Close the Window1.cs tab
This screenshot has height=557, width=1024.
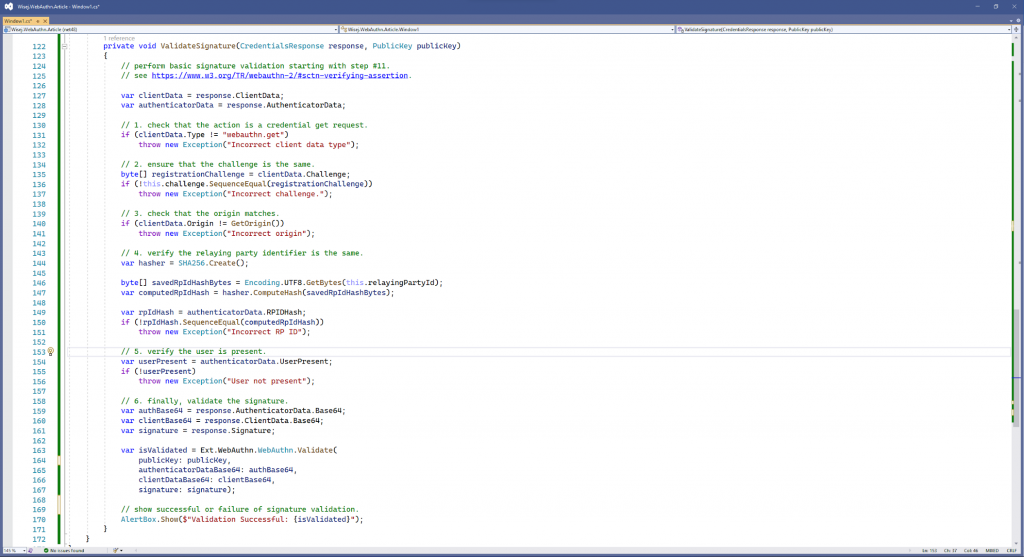click(45, 21)
